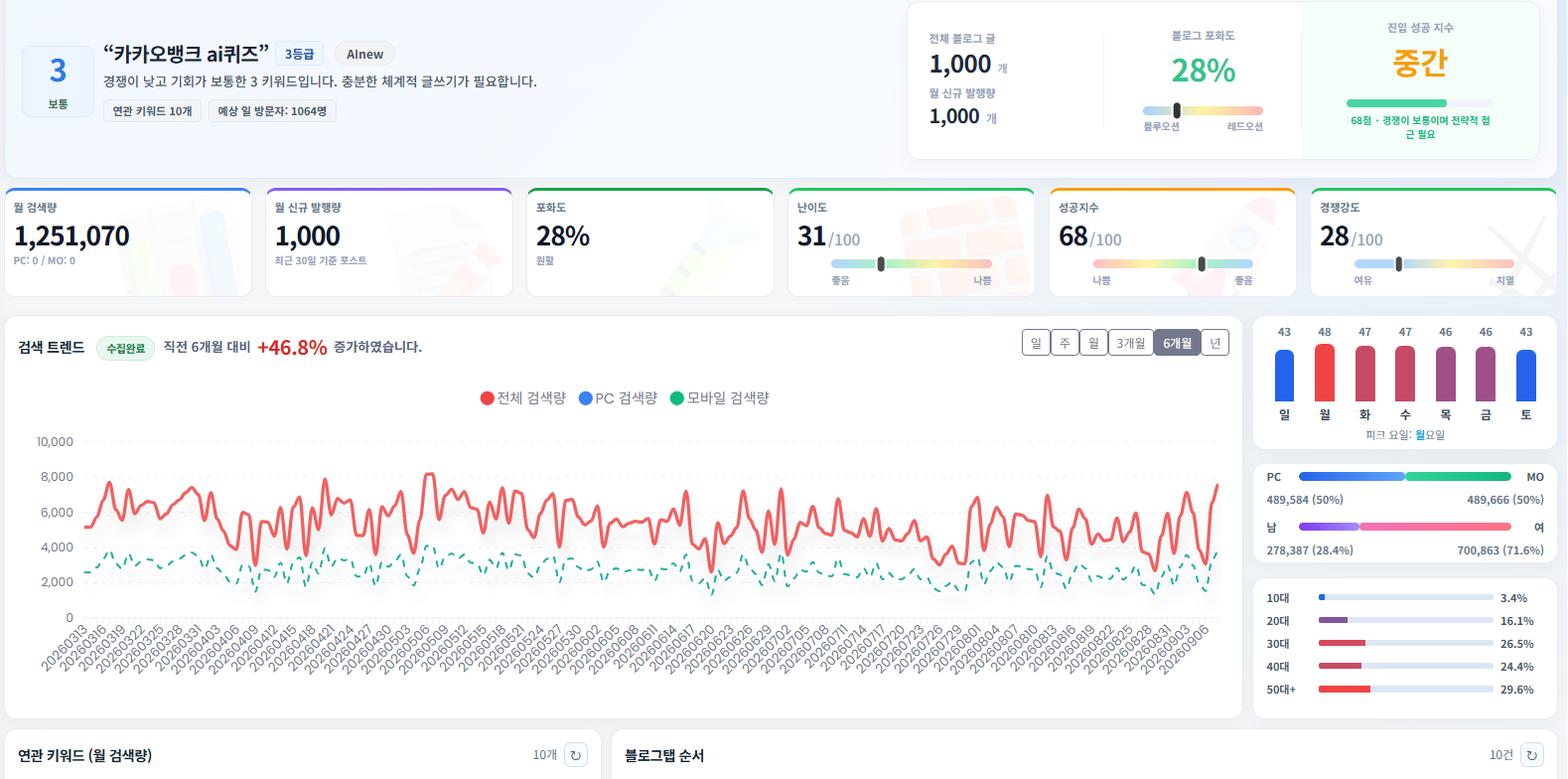
Task: Click the 수집완료 status badge
Action: pyautogui.click(x=126, y=348)
